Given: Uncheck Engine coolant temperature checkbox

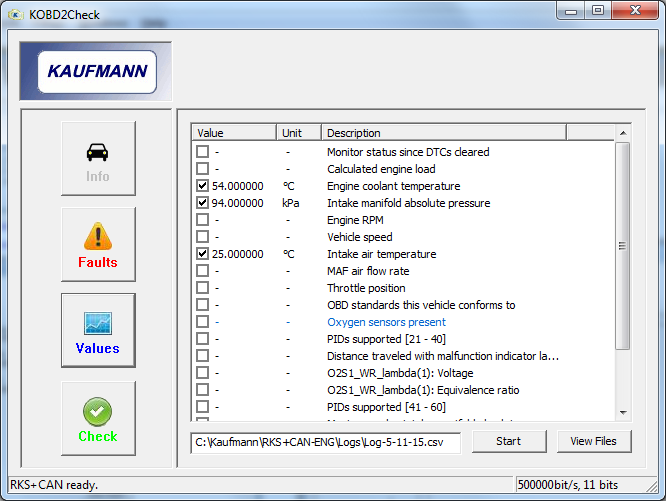Looking at the screenshot, I should click(x=203, y=186).
